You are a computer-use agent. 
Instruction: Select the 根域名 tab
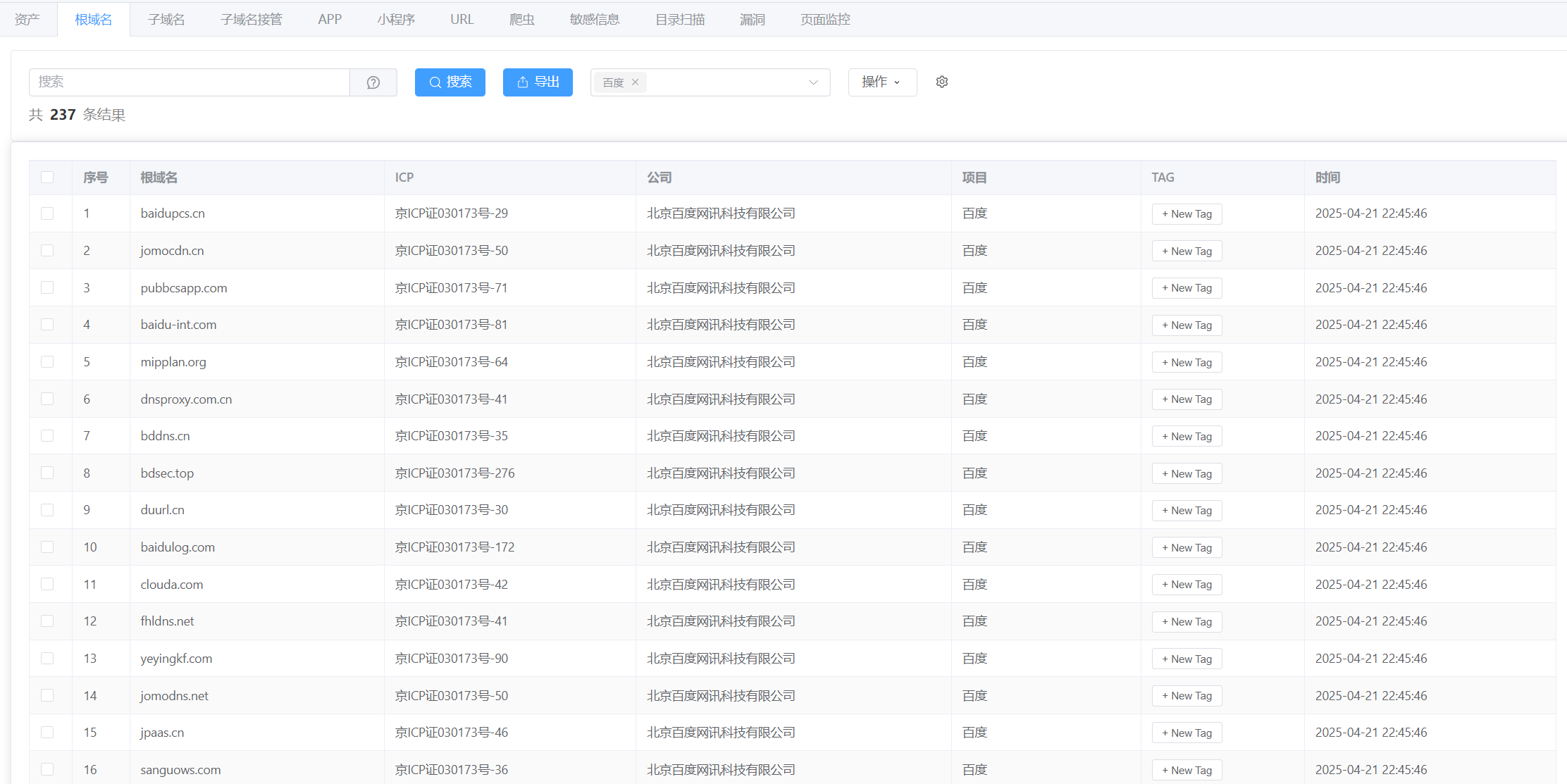(x=94, y=19)
